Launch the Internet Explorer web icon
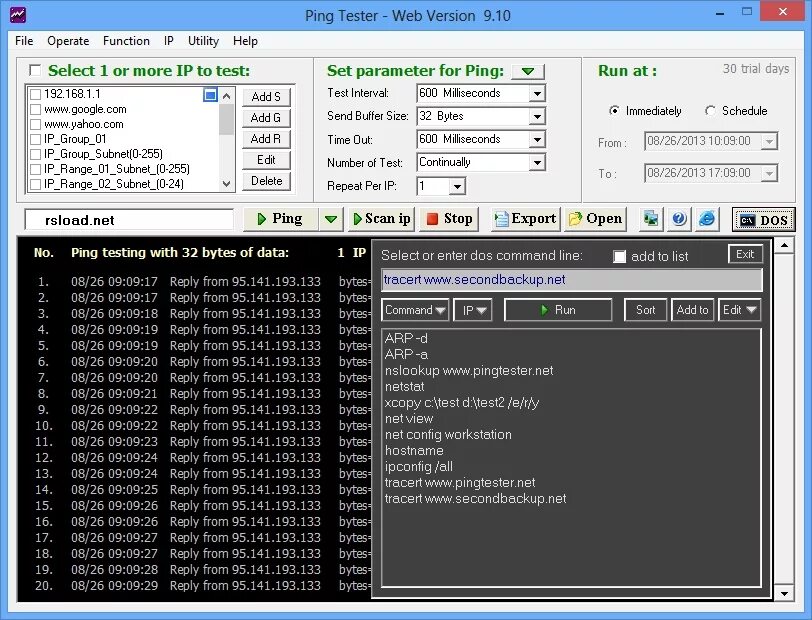This screenshot has height=620, width=812. [707, 219]
